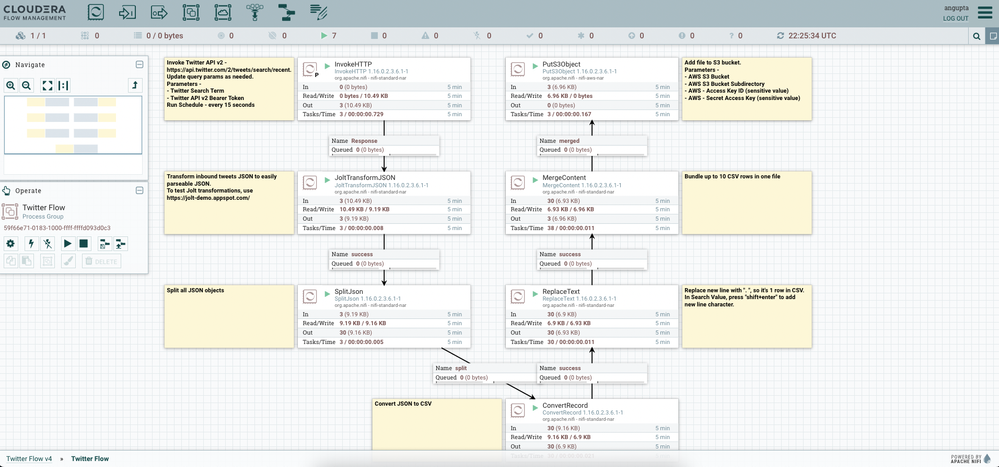The image size is (999, 467).
Task: Click the MergeContent running status arrow
Action: coord(536,179)
